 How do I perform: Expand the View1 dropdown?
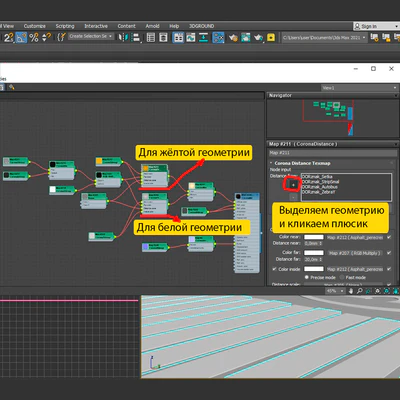click(x=360, y=88)
